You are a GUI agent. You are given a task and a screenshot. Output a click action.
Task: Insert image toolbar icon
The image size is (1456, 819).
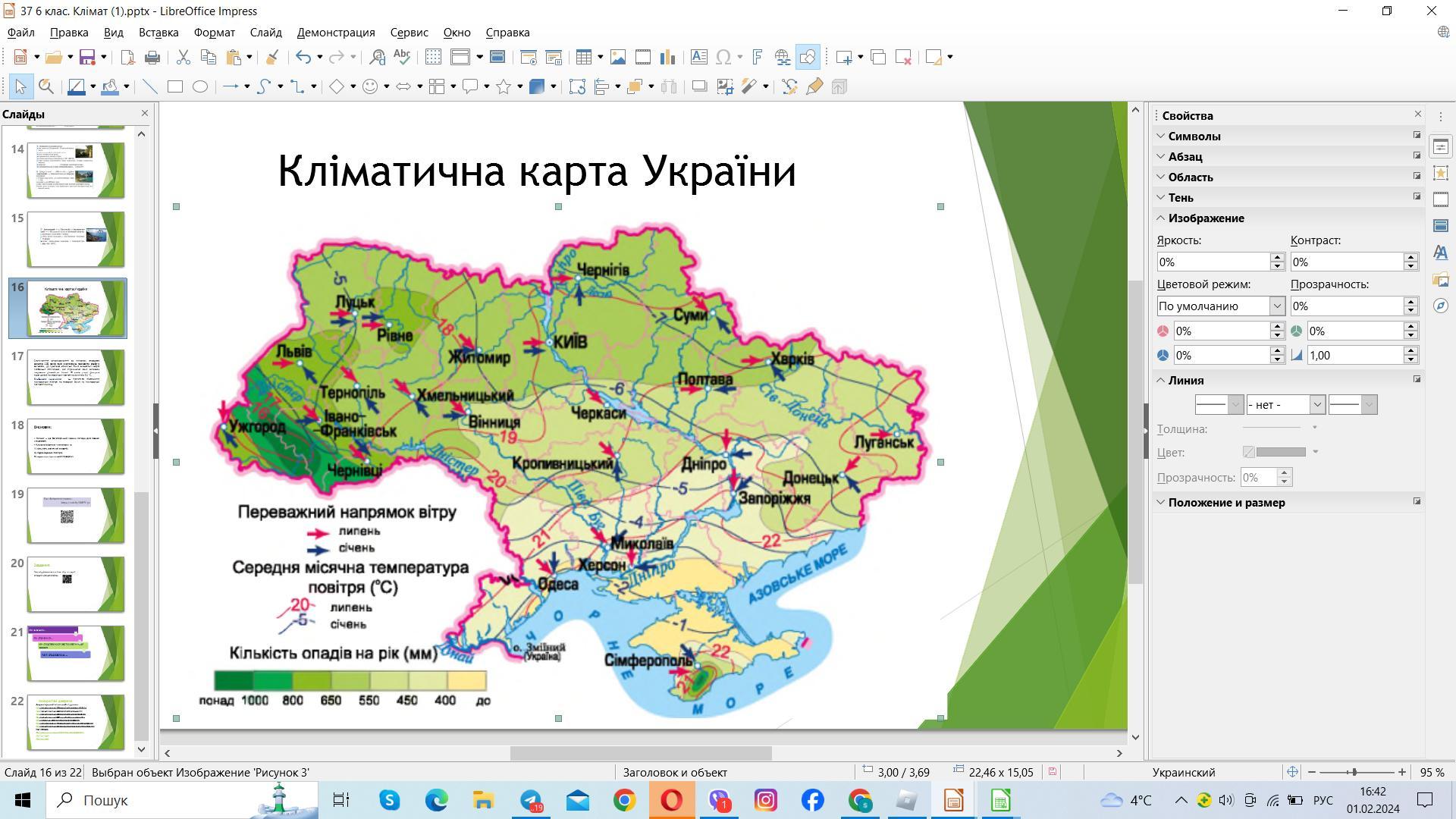pos(618,57)
